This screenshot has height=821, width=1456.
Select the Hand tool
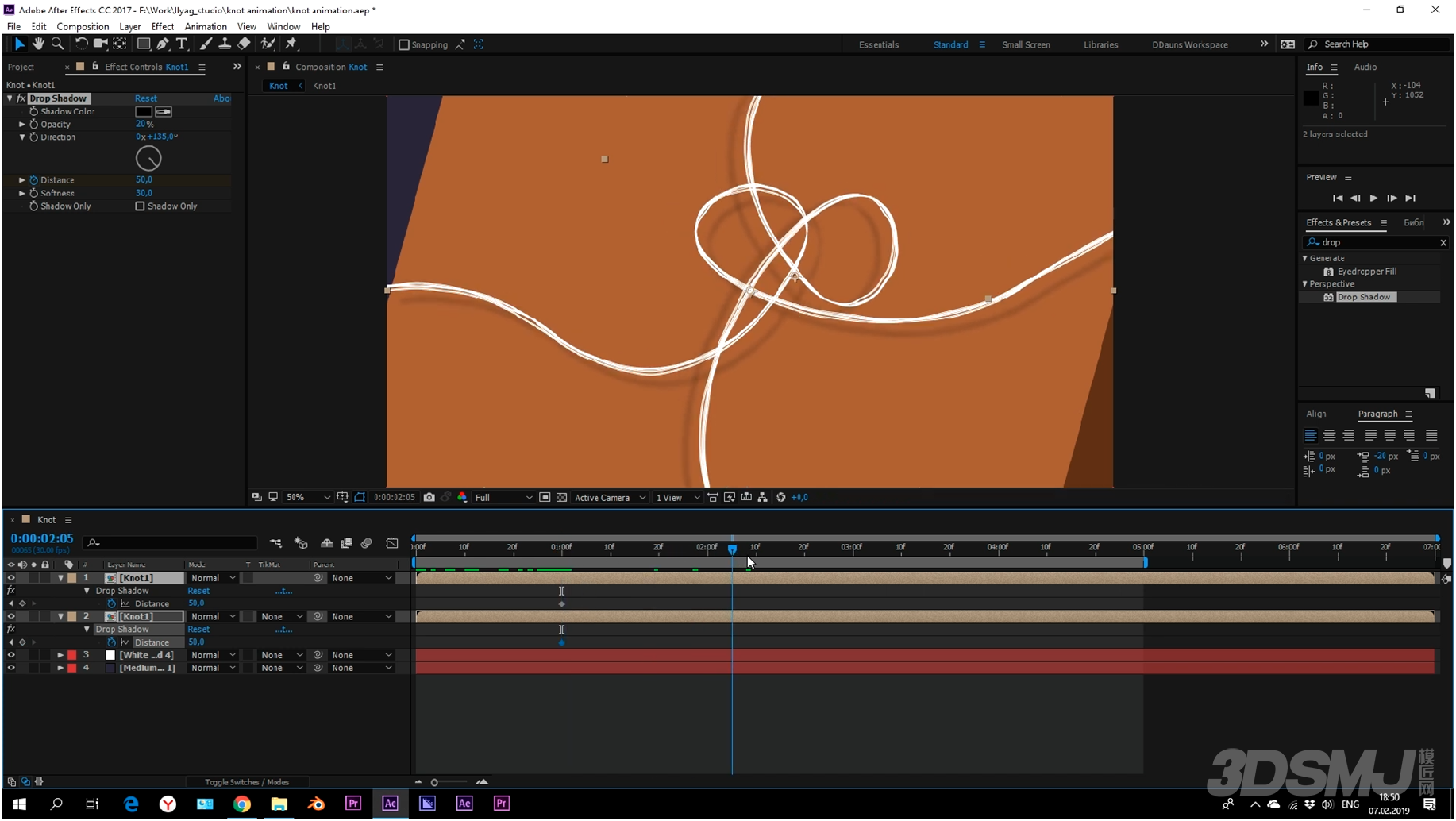[37, 44]
